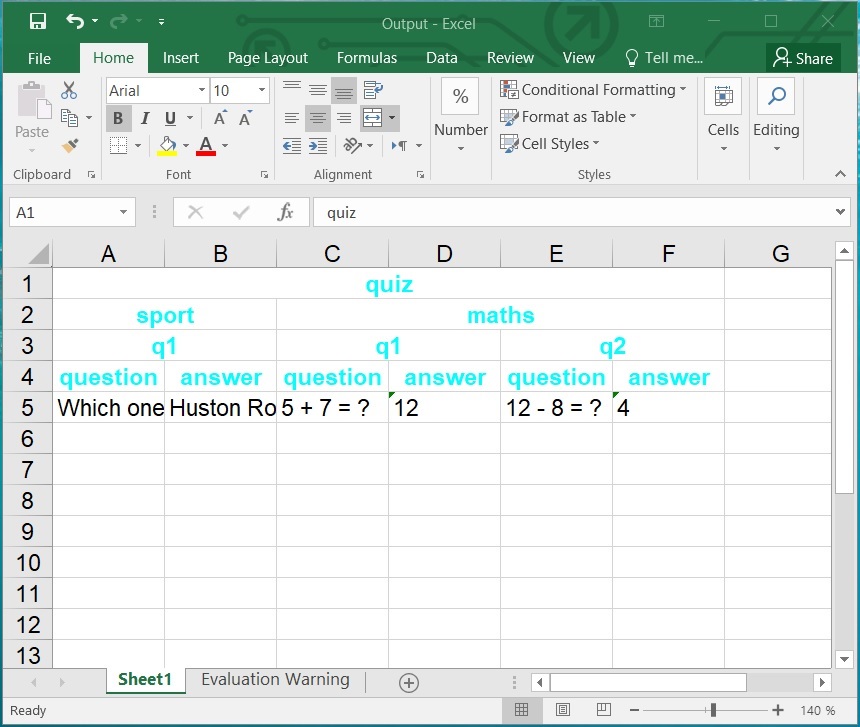Open the Fill Color dropdown arrow

pyautogui.click(x=185, y=146)
